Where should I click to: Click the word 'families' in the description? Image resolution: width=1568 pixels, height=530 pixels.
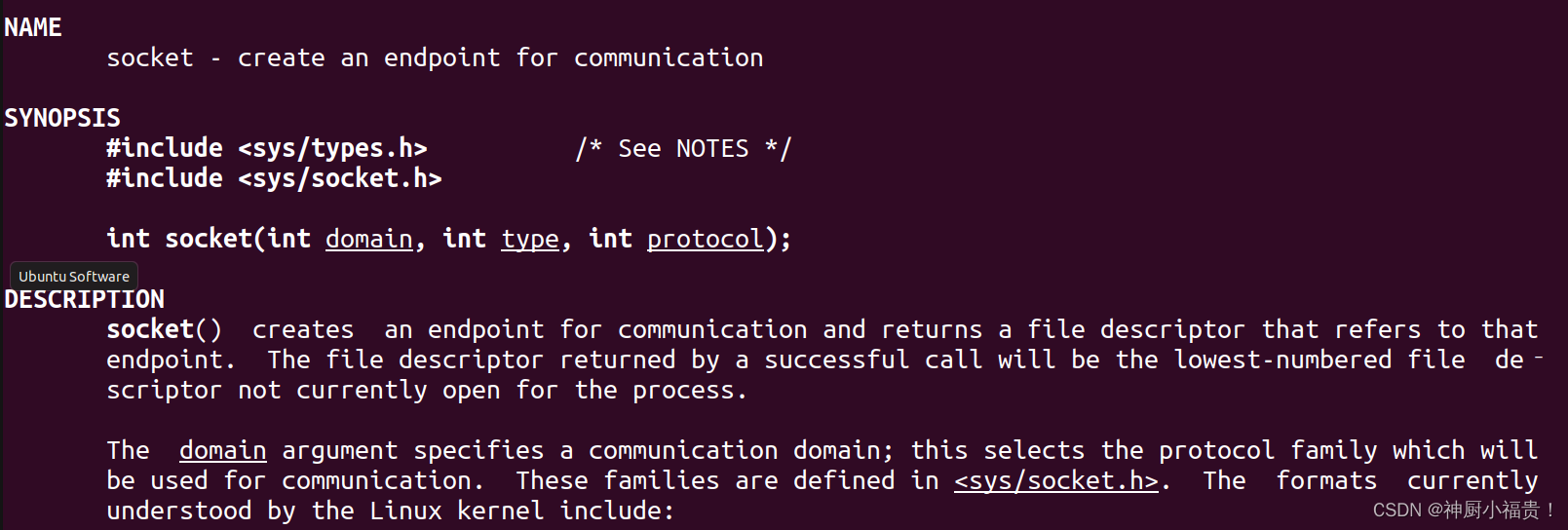662,480
